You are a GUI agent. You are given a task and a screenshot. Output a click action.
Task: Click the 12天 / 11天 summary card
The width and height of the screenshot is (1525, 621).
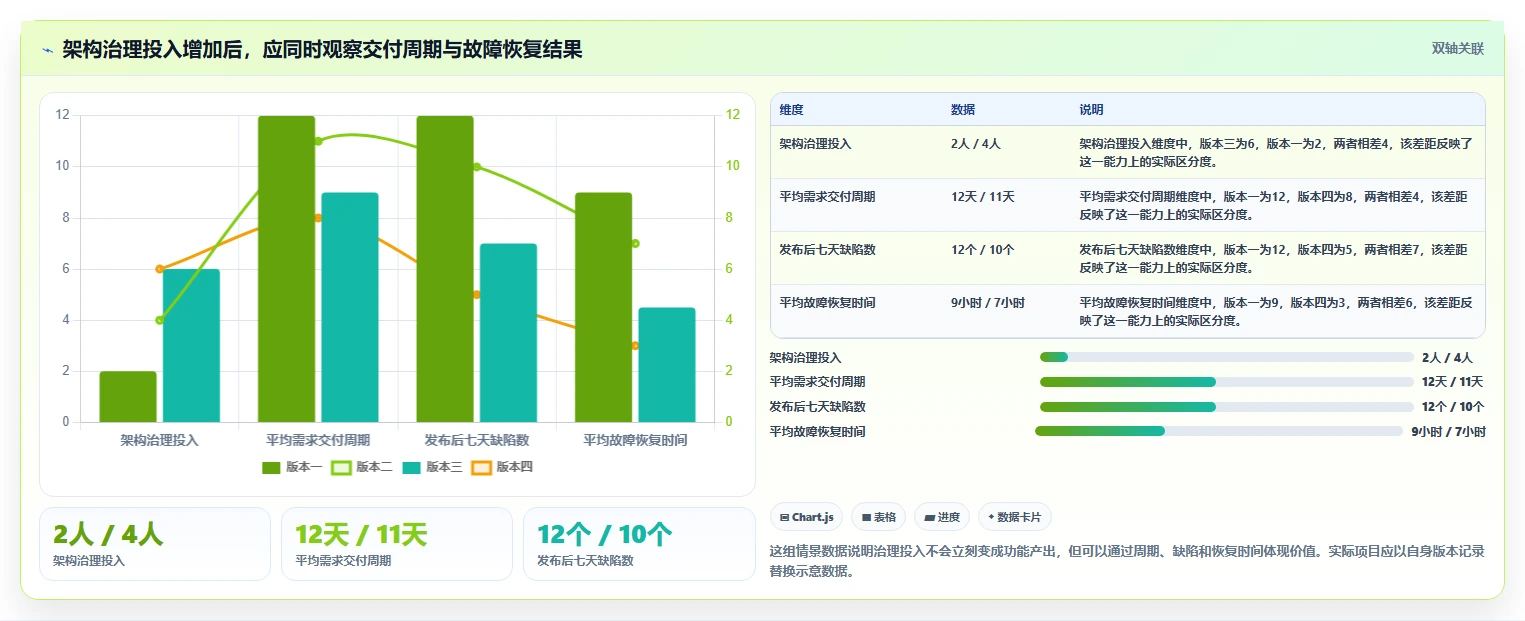(397, 544)
